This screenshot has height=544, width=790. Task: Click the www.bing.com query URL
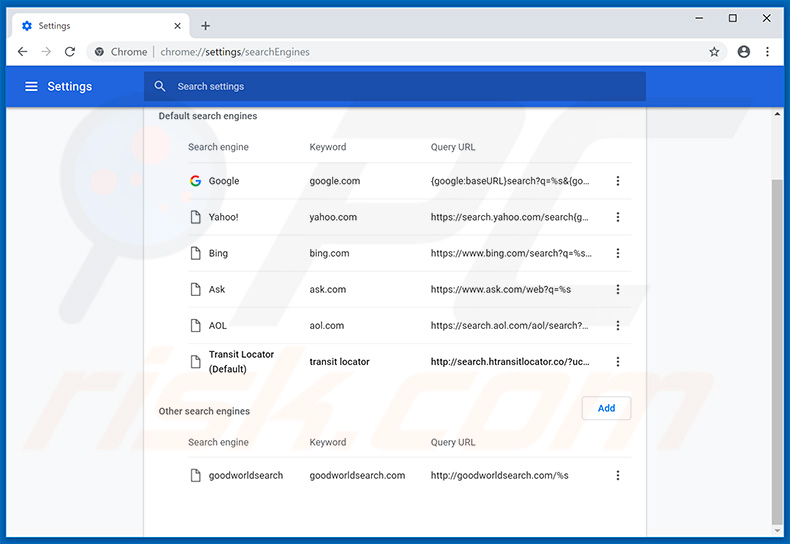(x=511, y=253)
